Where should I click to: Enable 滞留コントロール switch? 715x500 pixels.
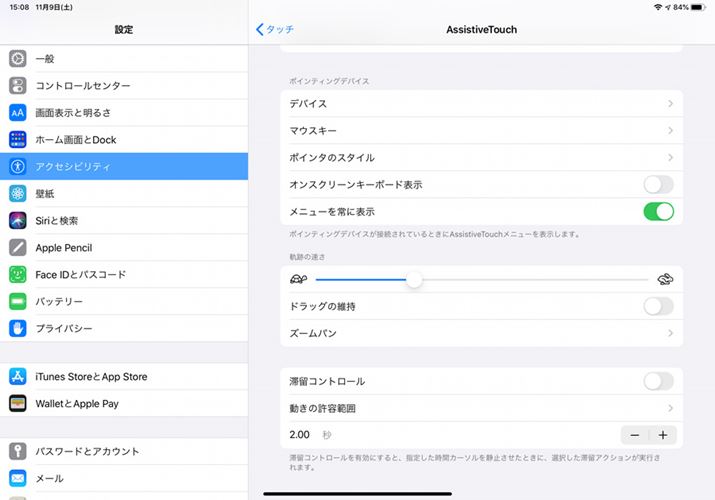click(x=658, y=381)
